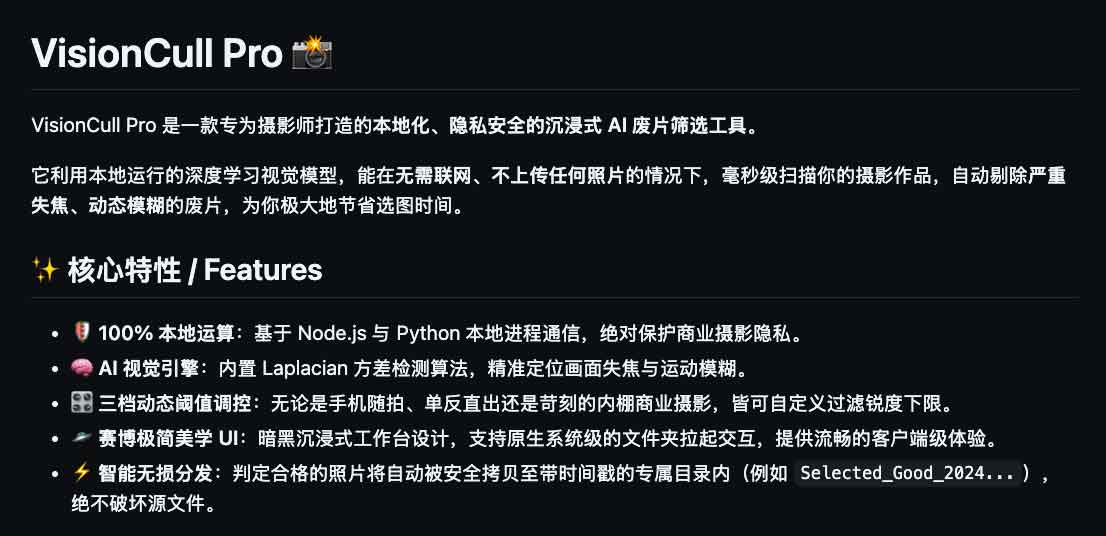Click the bold AI 视觉引擎 label
Image resolution: width=1106 pixels, height=536 pixels.
tap(152, 369)
